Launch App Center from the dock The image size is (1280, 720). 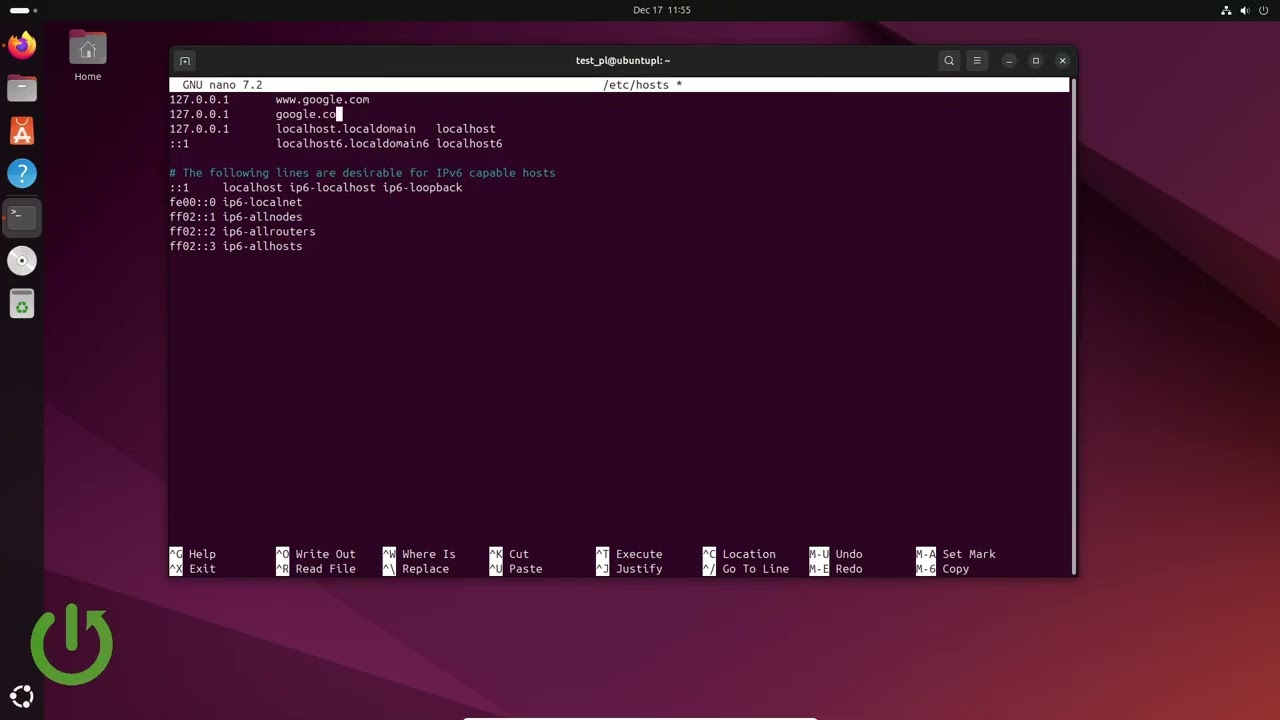click(22, 131)
